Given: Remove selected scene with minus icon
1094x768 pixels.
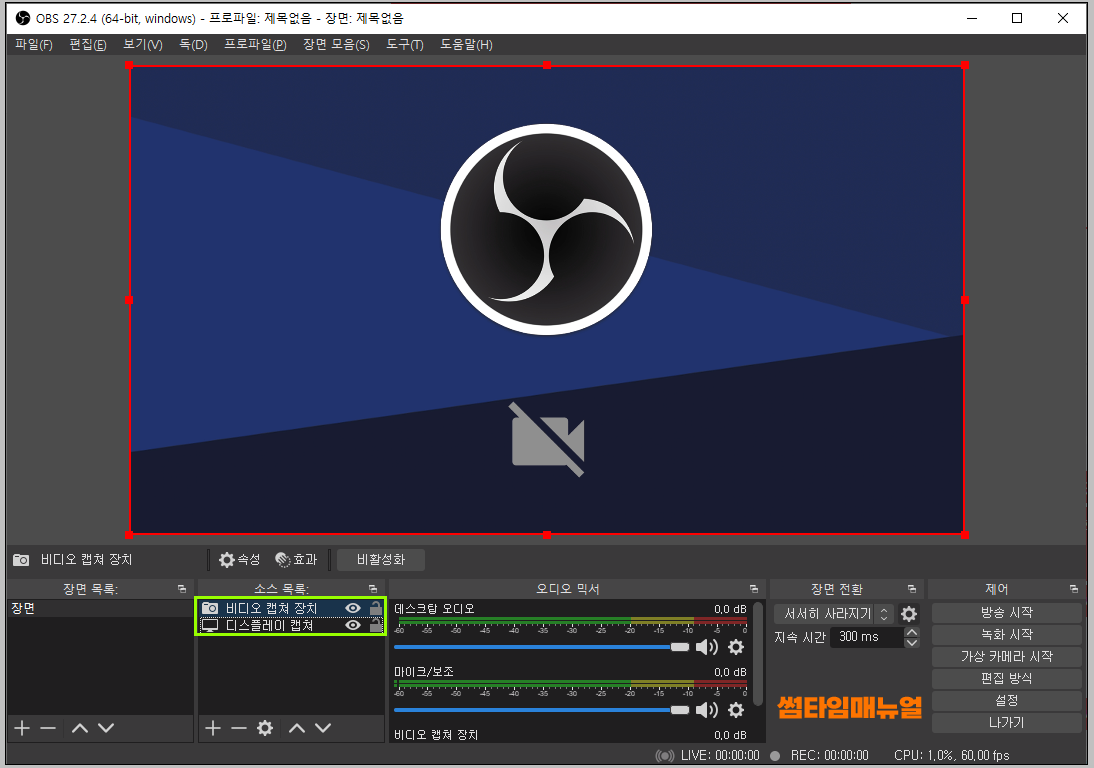Looking at the screenshot, I should point(48,728).
